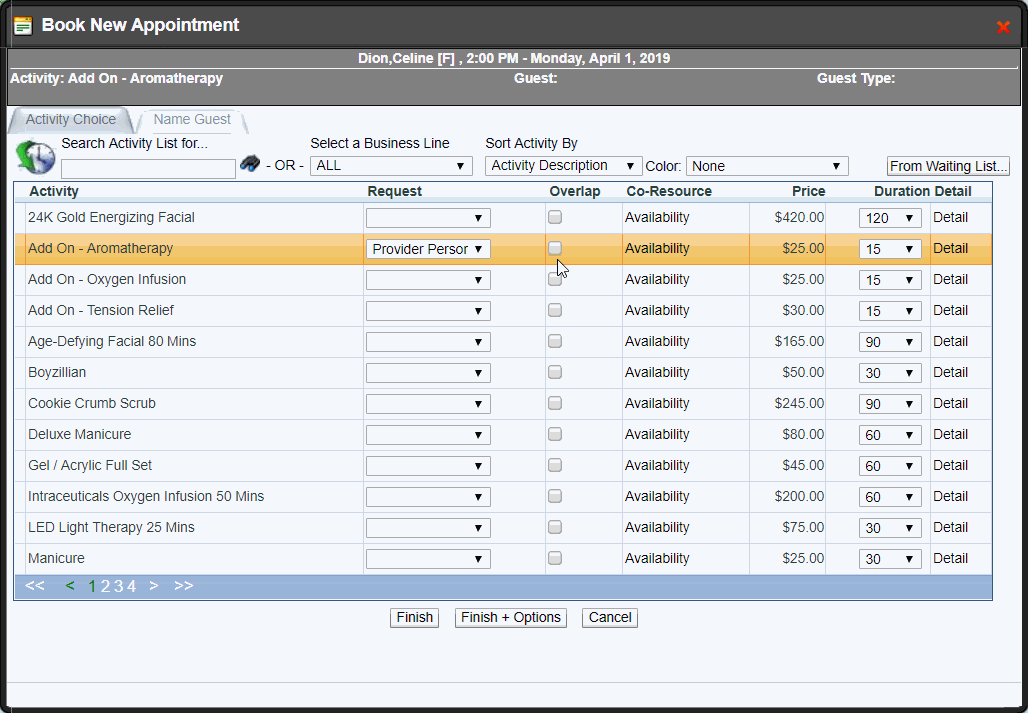The width and height of the screenshot is (1028, 713).
Task: Open Detail for Add On - Aromatherapy
Action: coord(951,248)
